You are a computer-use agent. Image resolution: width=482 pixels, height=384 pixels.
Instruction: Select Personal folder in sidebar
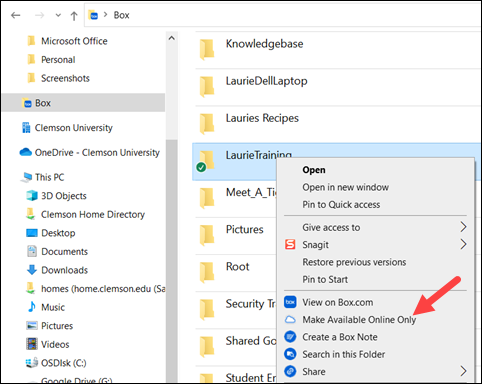tap(58, 60)
